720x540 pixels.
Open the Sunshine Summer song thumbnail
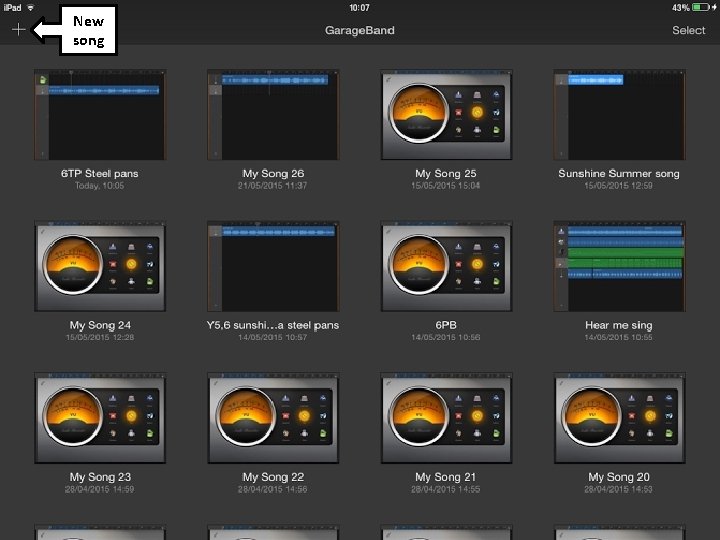pos(619,115)
